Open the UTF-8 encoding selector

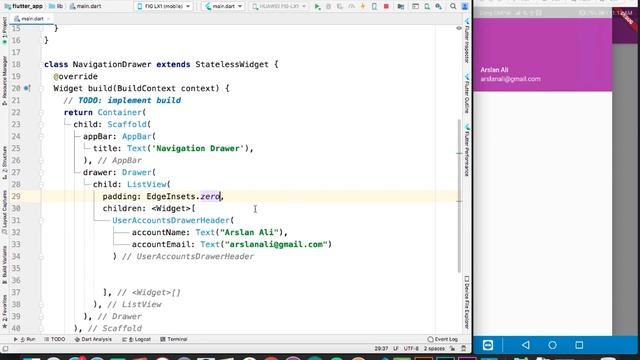click(411, 349)
